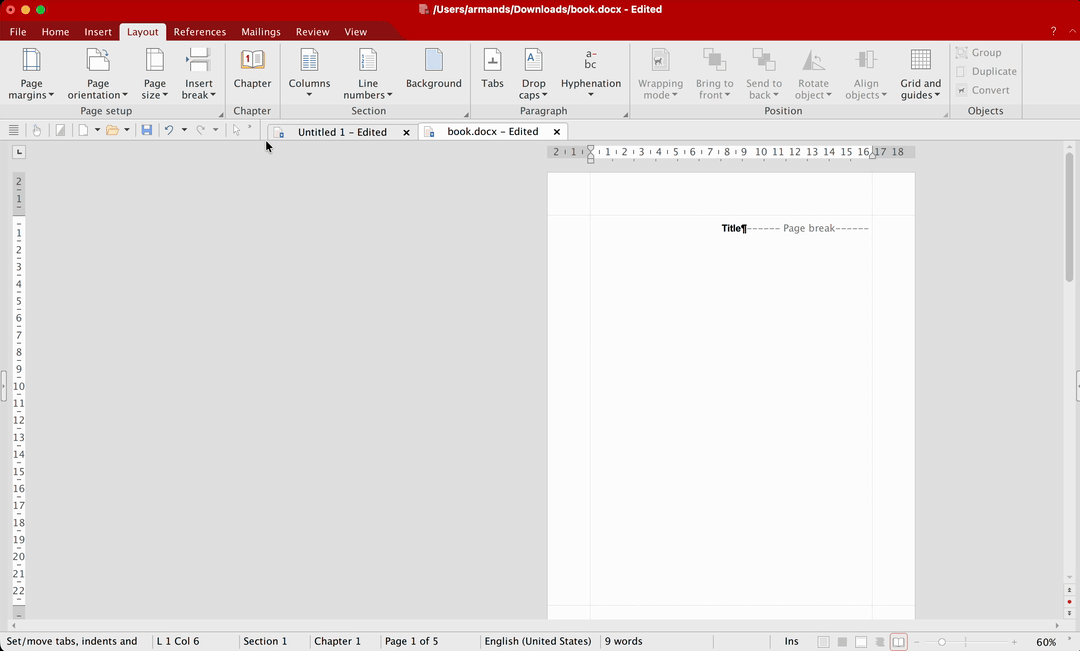Click the 60% zoom level
The width and height of the screenshot is (1080, 651).
[x=1046, y=641]
